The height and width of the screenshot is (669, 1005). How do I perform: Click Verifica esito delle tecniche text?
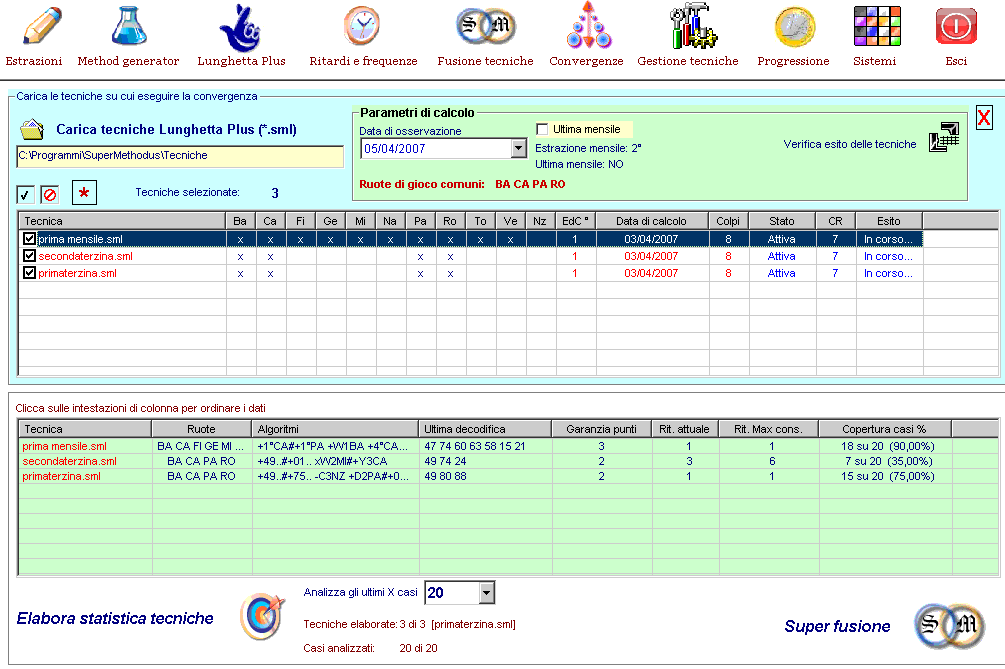click(x=850, y=144)
